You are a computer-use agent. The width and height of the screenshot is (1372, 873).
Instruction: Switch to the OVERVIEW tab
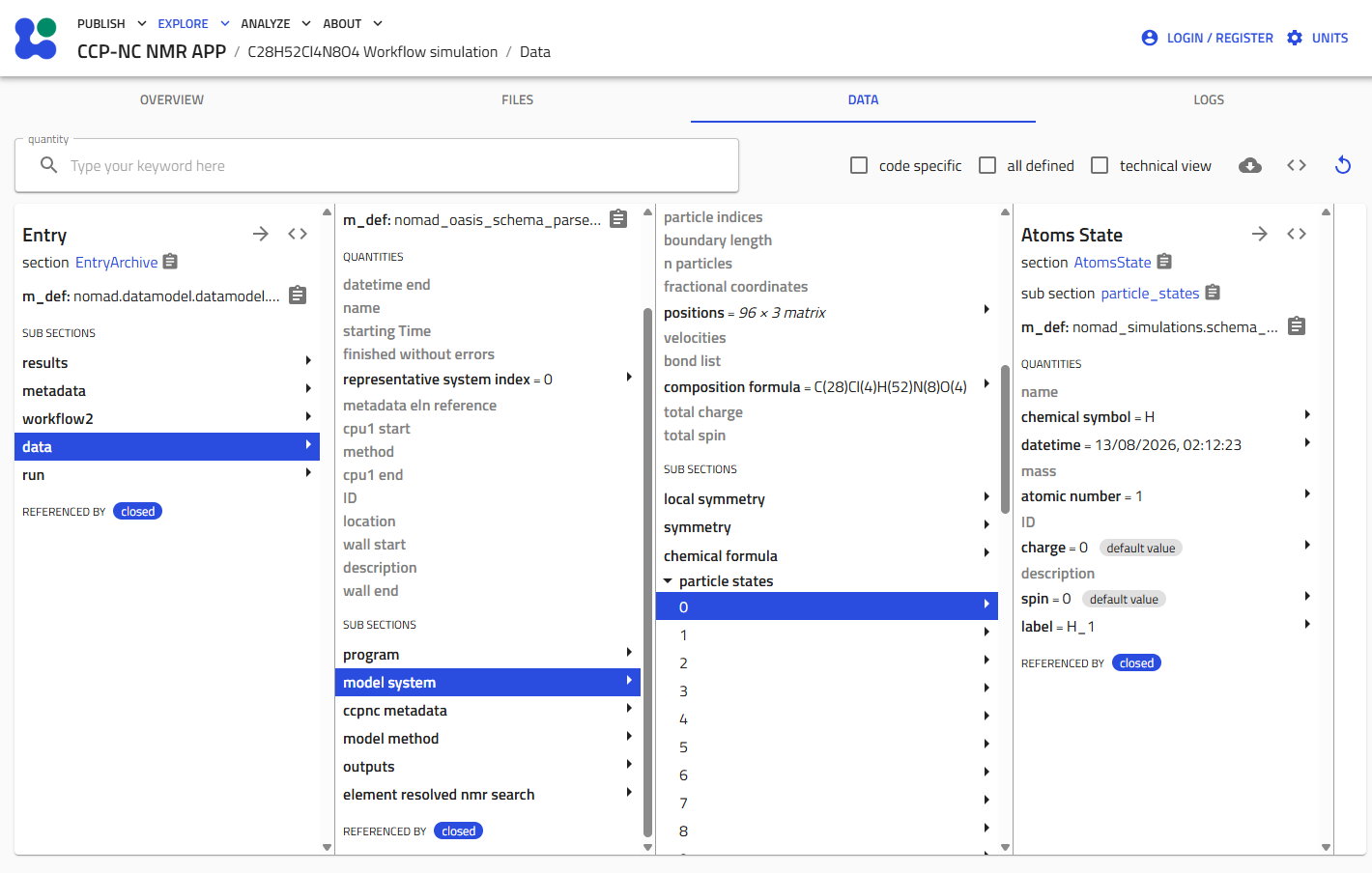coord(172,99)
